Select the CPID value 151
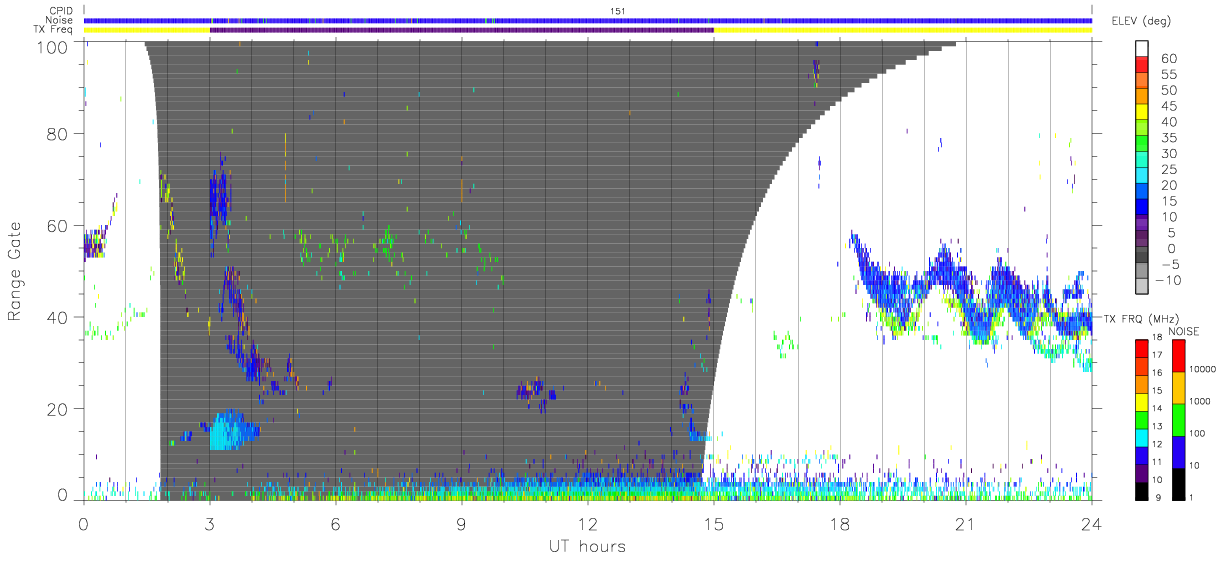 pos(617,10)
